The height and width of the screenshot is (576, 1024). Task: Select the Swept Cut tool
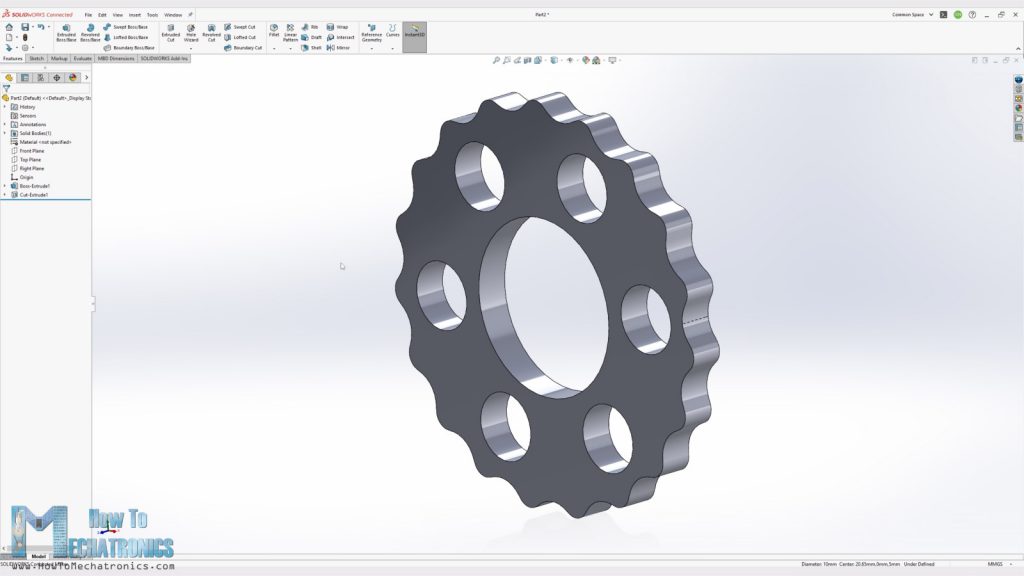point(240,27)
